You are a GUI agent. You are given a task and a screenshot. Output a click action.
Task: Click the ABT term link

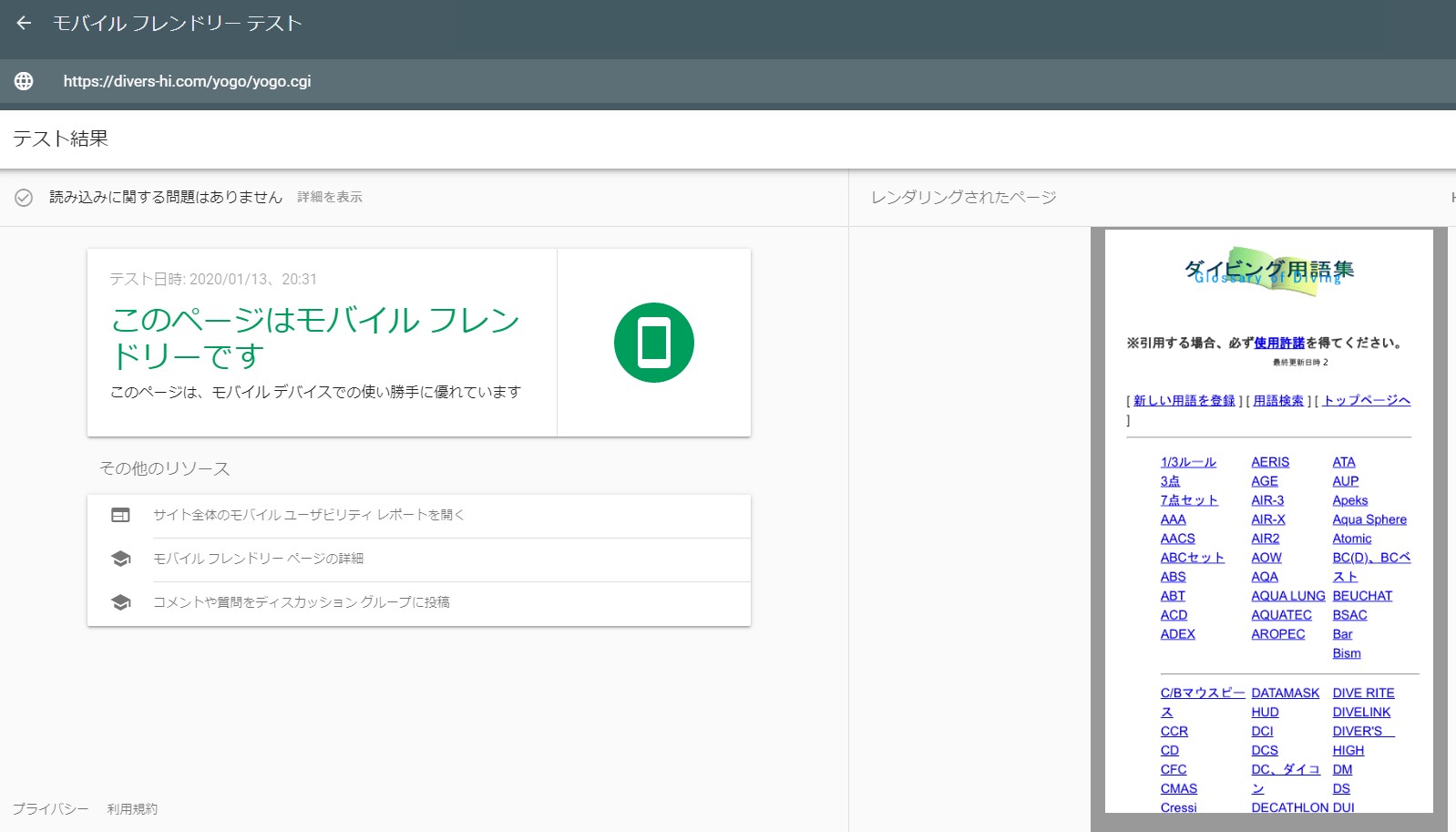point(1173,596)
